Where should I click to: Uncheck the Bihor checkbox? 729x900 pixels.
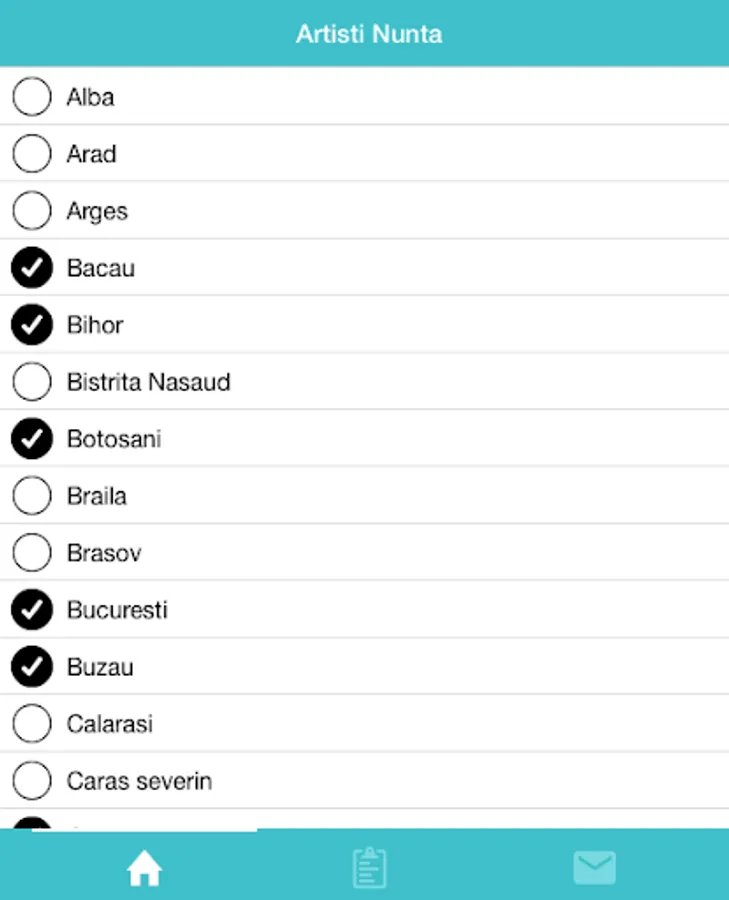(x=32, y=325)
